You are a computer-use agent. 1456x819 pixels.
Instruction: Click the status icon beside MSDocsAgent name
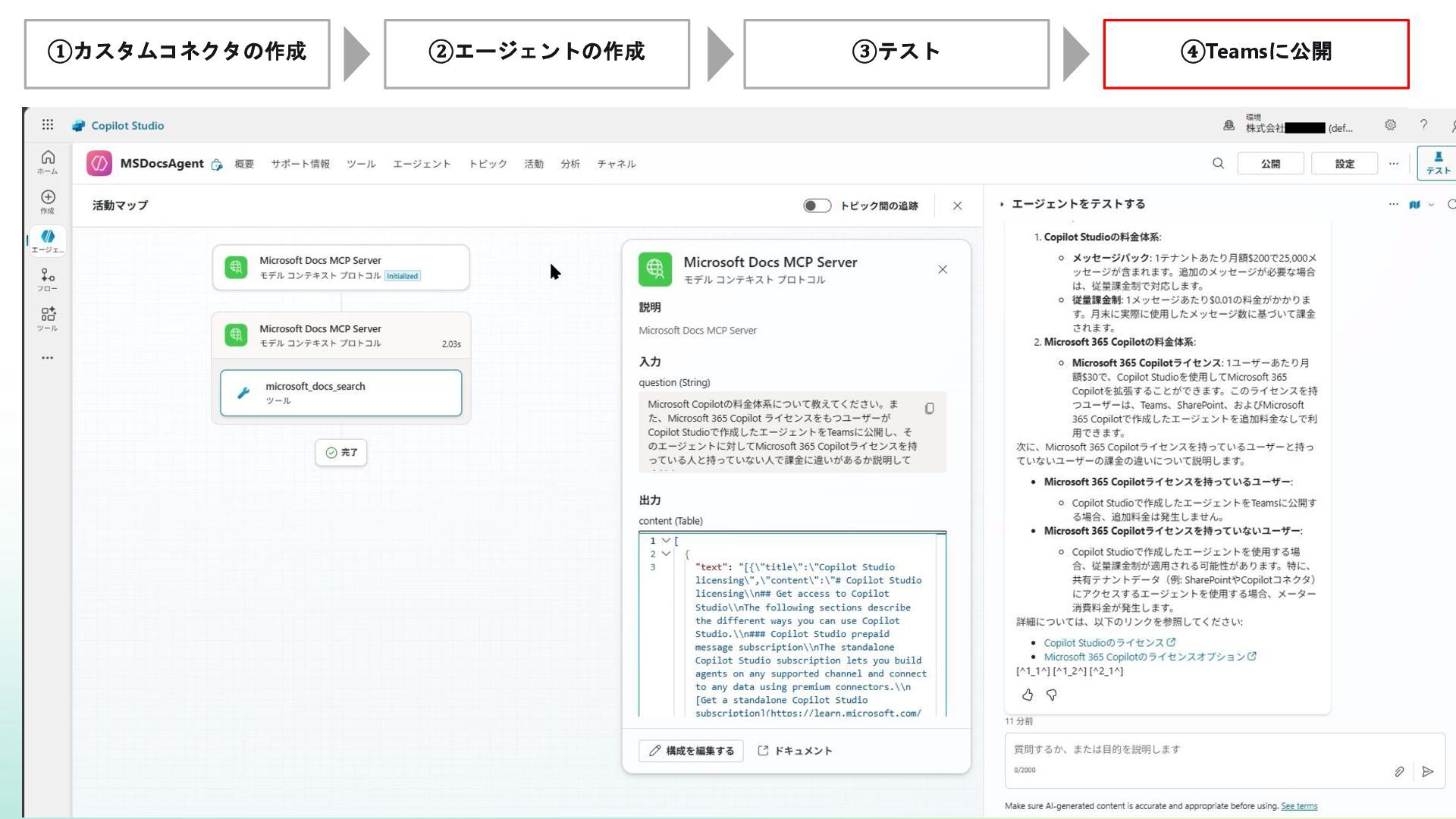(217, 165)
